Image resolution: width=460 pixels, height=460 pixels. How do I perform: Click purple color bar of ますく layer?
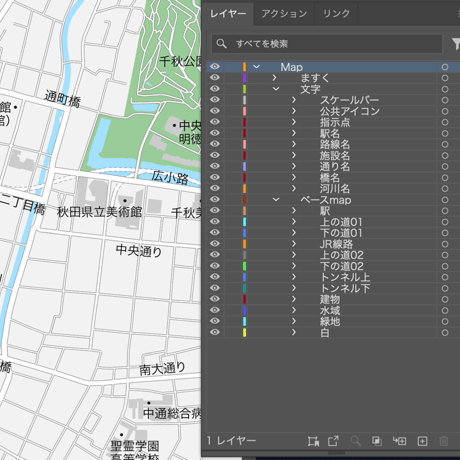pos(244,78)
